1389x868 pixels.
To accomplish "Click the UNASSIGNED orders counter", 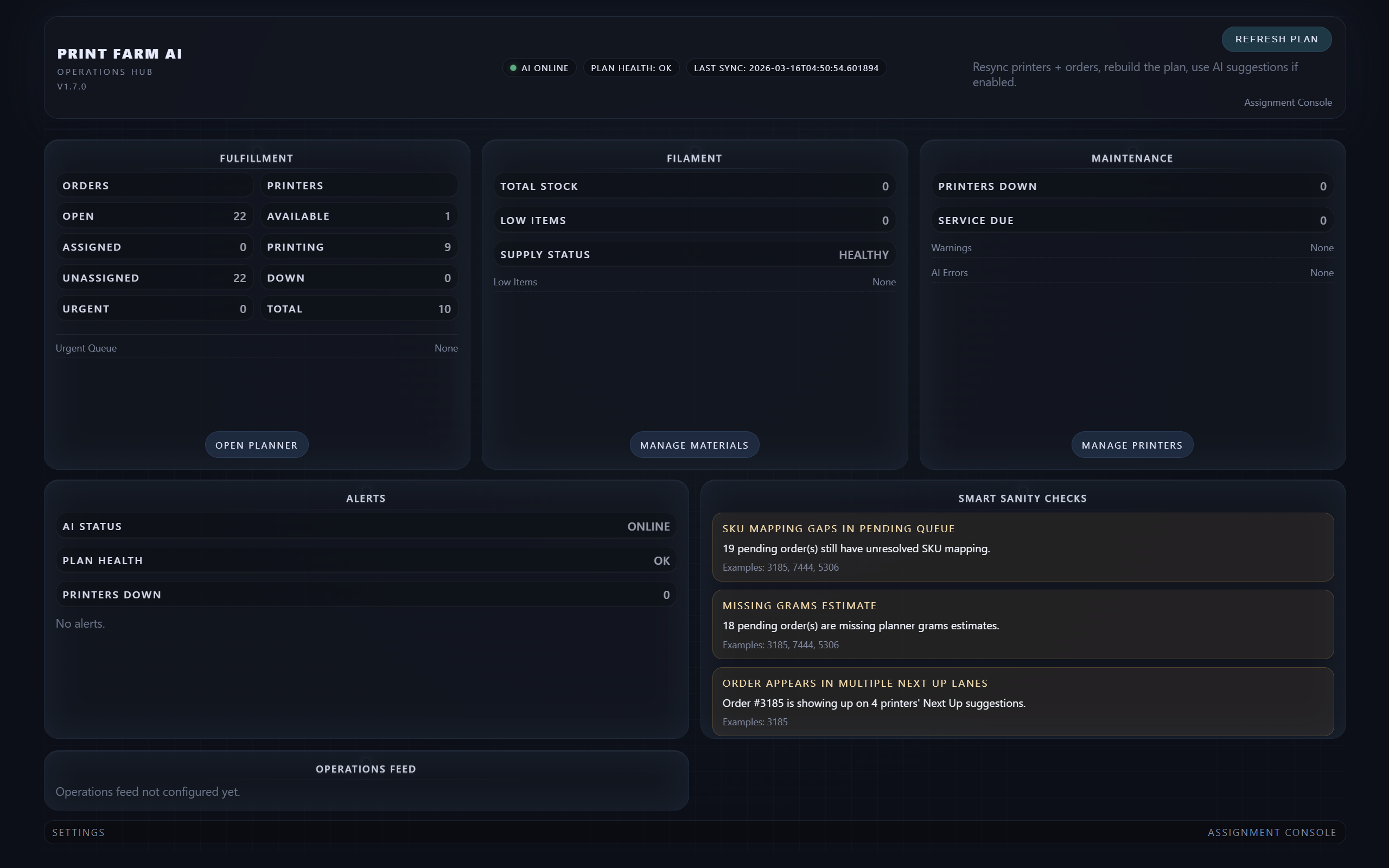I will pos(154,277).
